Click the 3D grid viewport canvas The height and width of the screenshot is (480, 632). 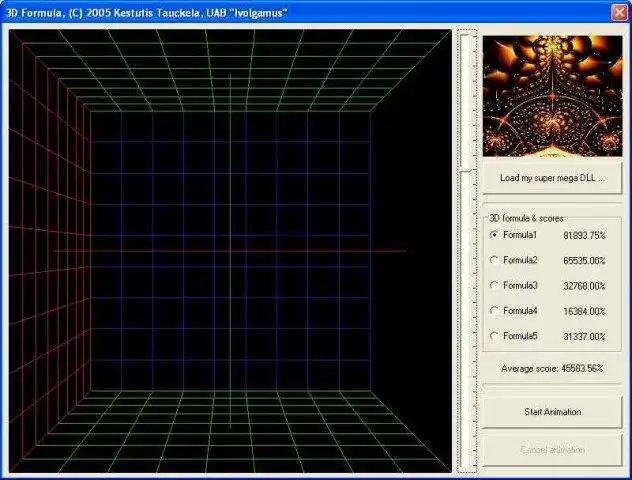[230, 251]
